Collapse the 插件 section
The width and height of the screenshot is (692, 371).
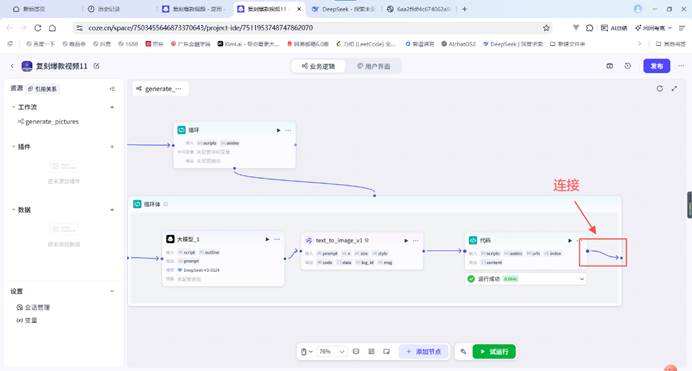pyautogui.click(x=13, y=146)
